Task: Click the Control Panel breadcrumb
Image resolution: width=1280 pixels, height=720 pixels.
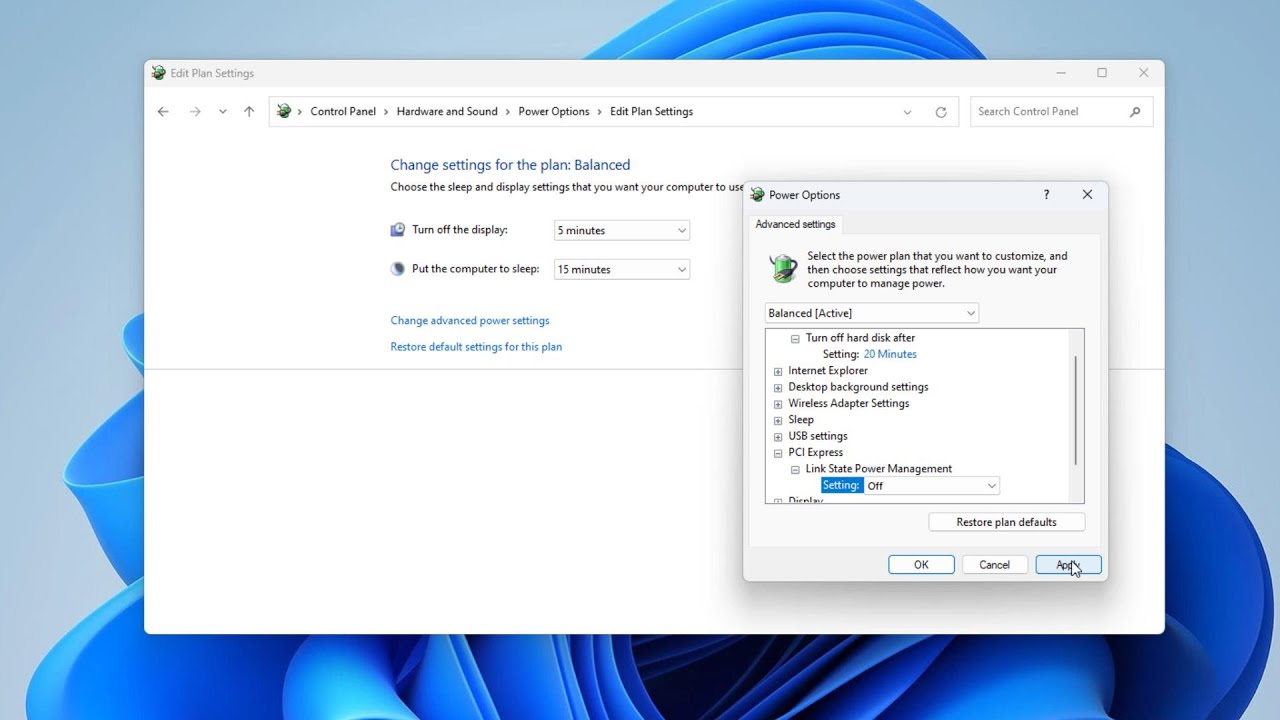Action: click(x=343, y=112)
